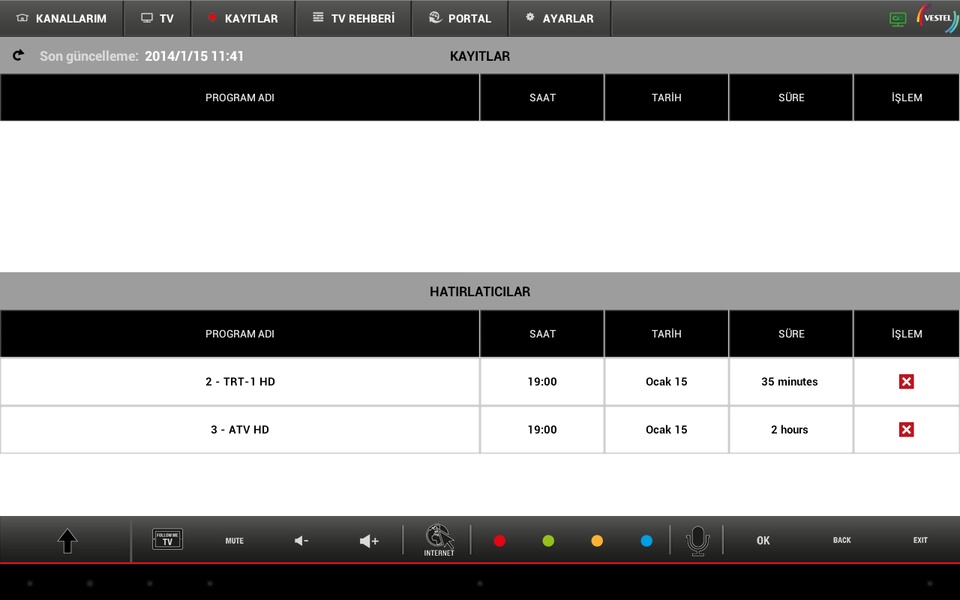The image size is (960, 600).
Task: Open the KANALLARIM tab
Action: (x=61, y=18)
